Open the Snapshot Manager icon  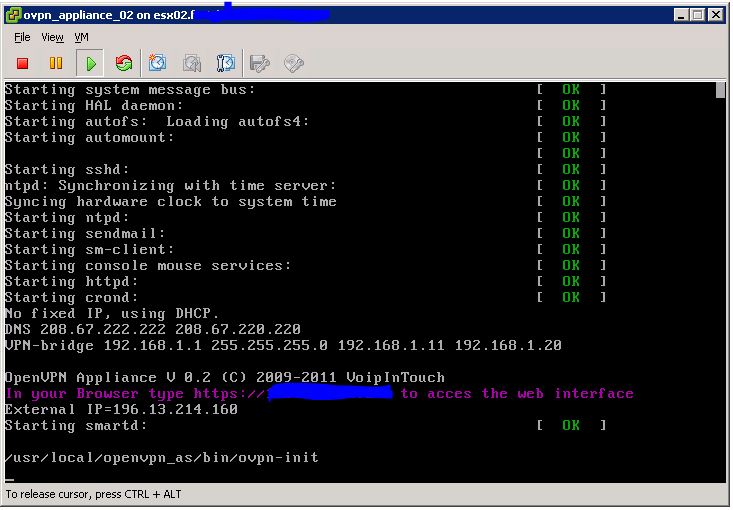226,64
